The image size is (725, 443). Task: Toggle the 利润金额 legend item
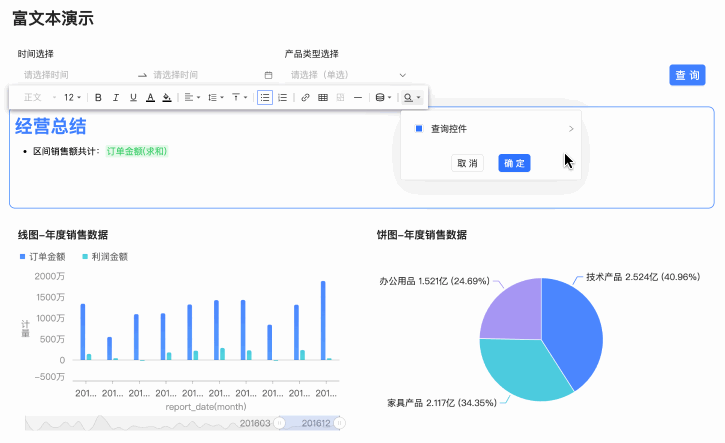105,257
